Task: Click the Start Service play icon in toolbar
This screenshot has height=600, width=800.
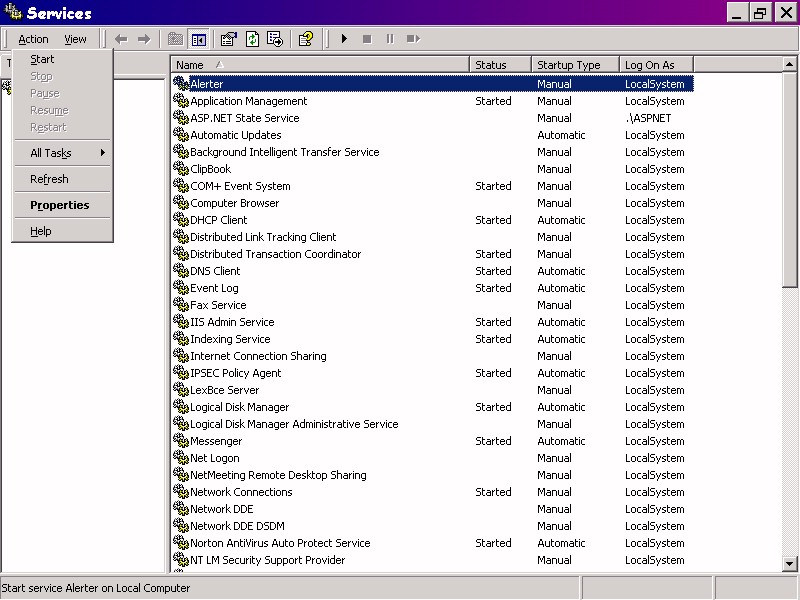Action: pyautogui.click(x=344, y=39)
